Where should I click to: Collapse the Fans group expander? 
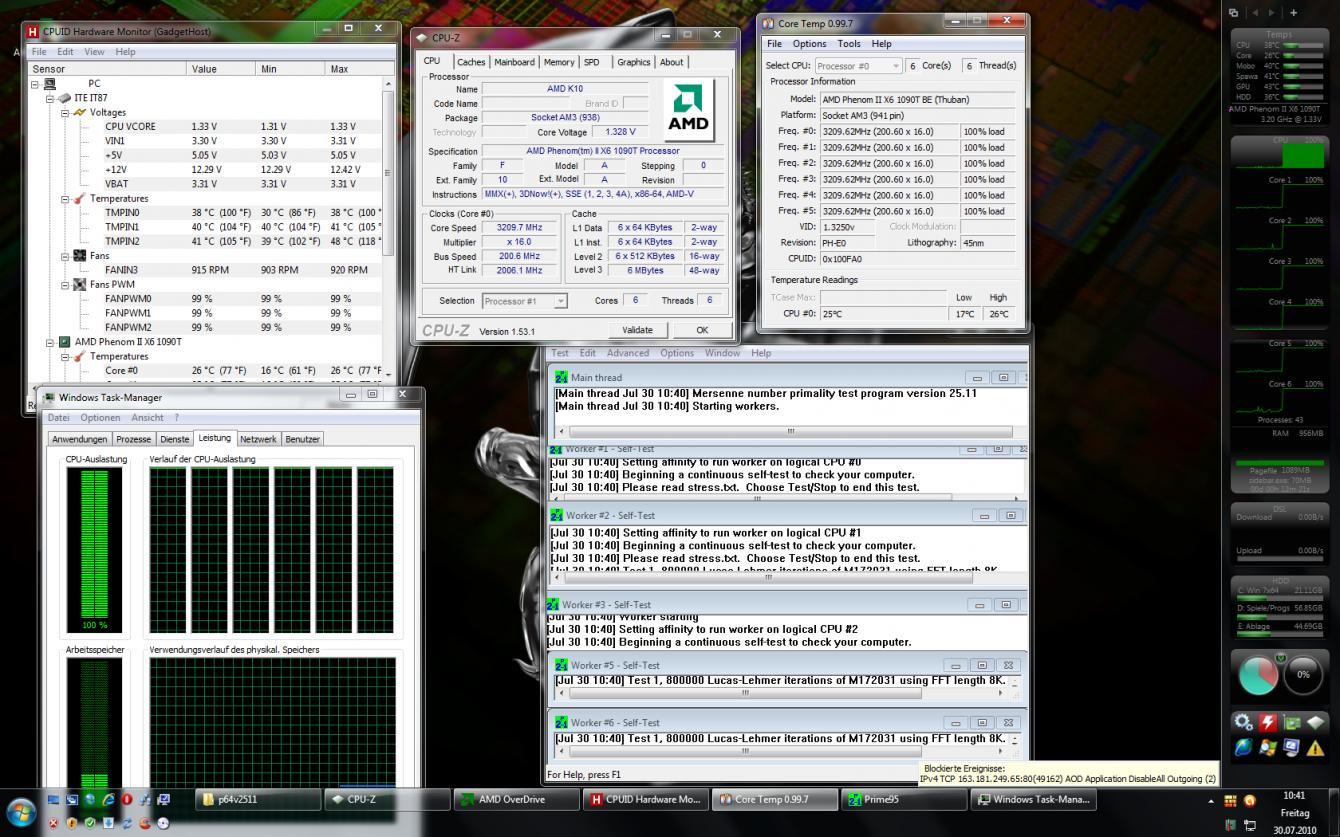65,256
